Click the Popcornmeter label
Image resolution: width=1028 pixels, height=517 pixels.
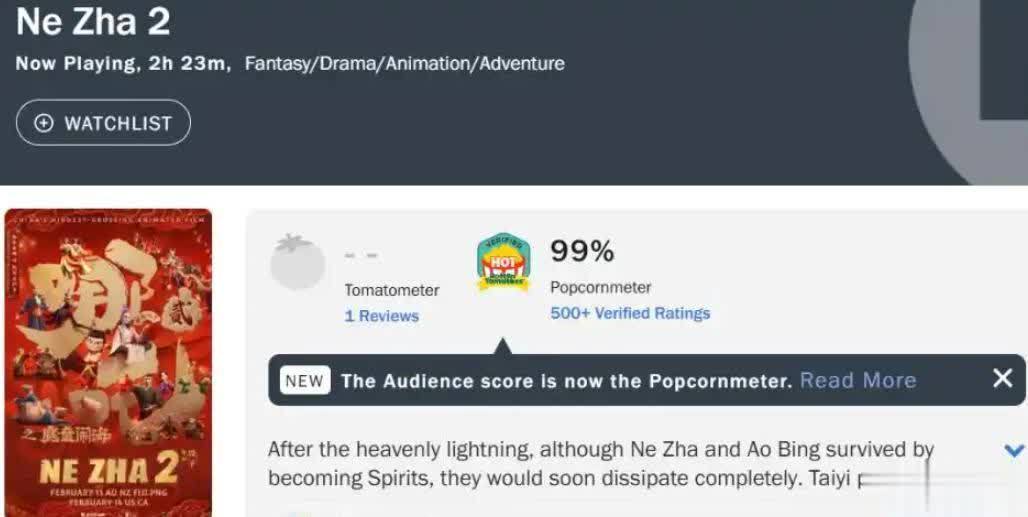pos(601,288)
